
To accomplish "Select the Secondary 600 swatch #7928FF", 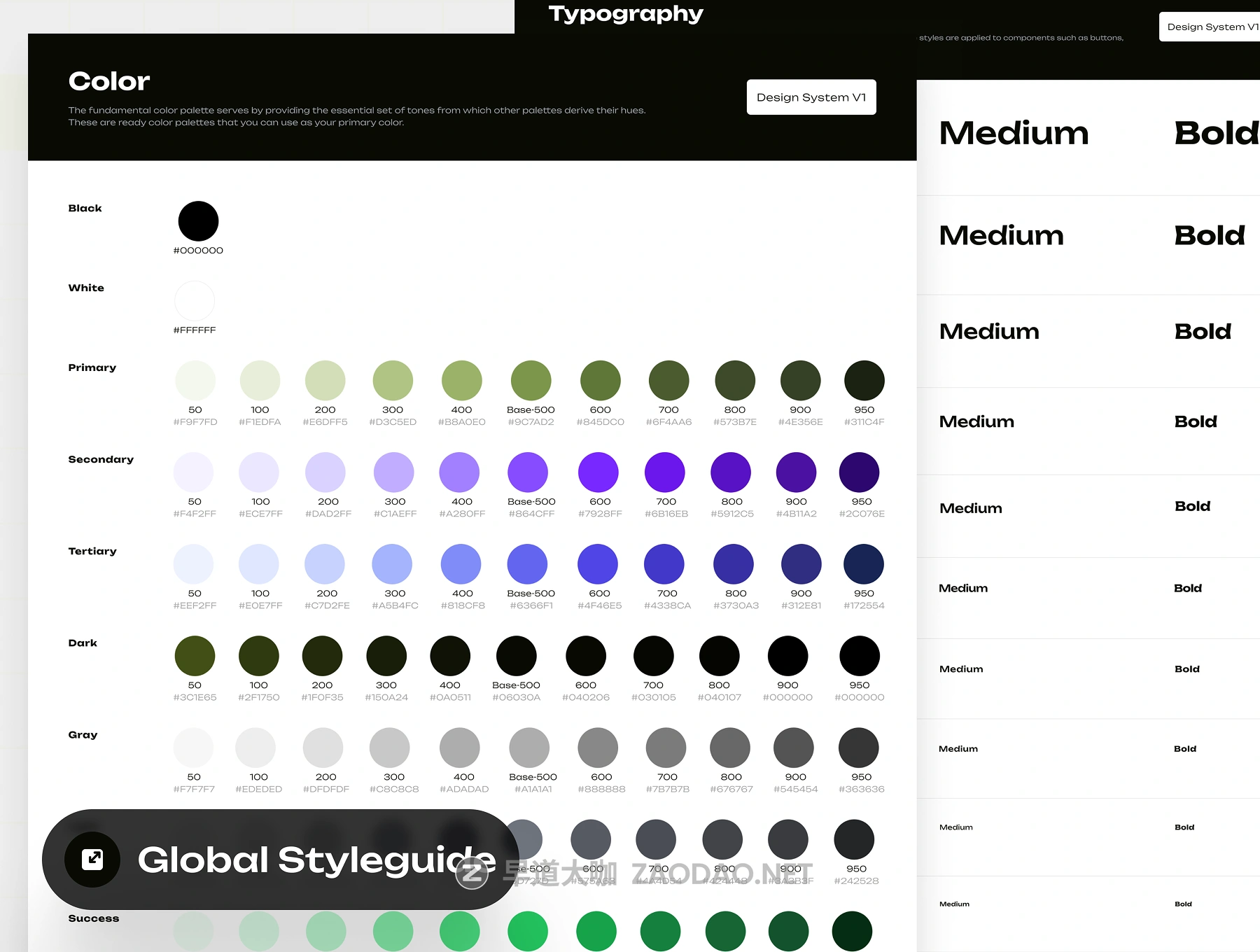I will (x=598, y=472).
